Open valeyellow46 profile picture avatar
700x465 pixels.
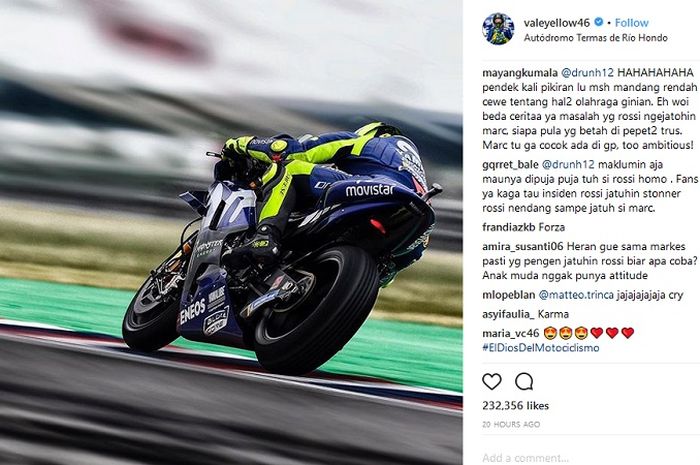point(498,29)
